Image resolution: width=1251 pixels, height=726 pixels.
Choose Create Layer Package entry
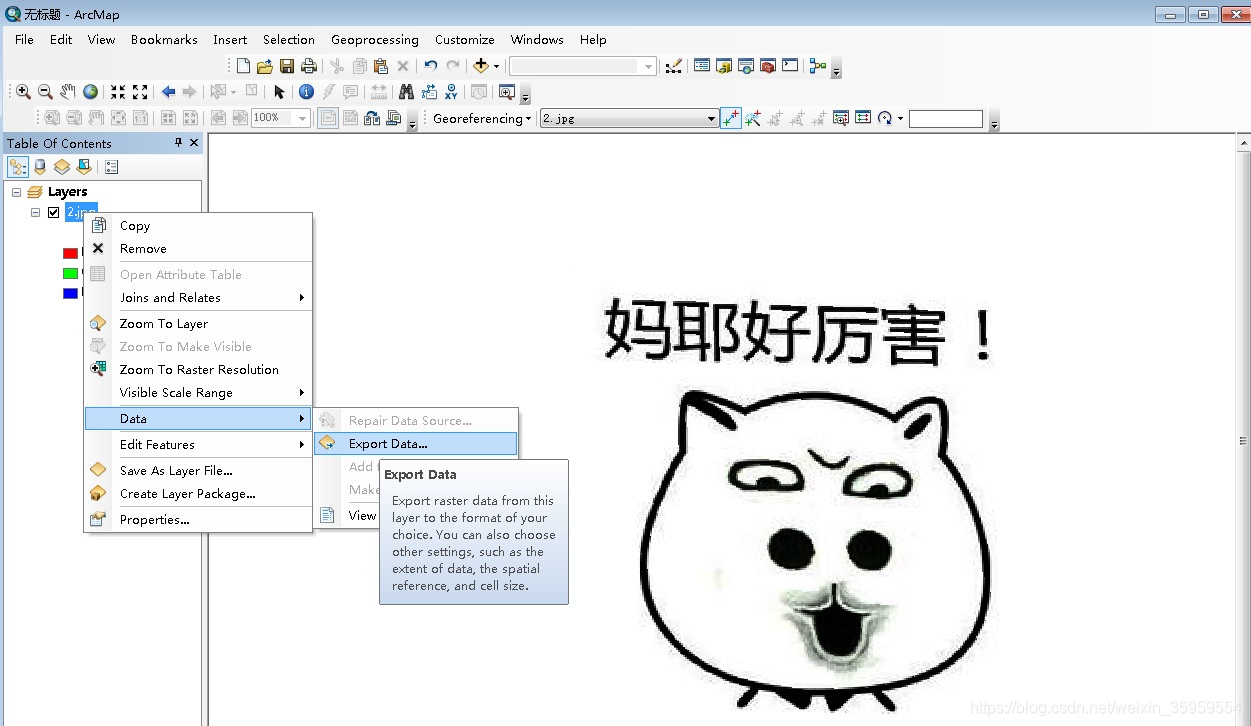[198, 493]
